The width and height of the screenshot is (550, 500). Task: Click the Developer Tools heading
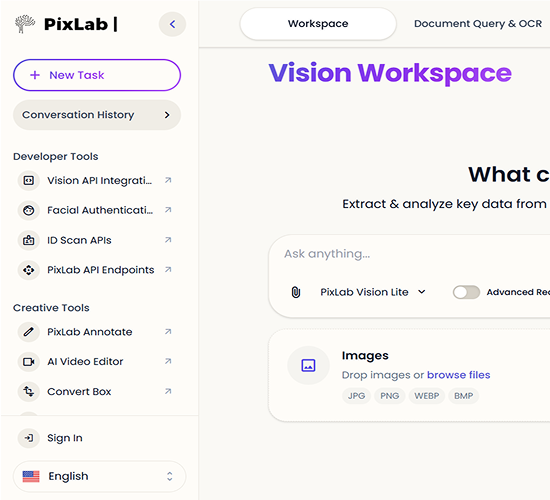click(55, 156)
